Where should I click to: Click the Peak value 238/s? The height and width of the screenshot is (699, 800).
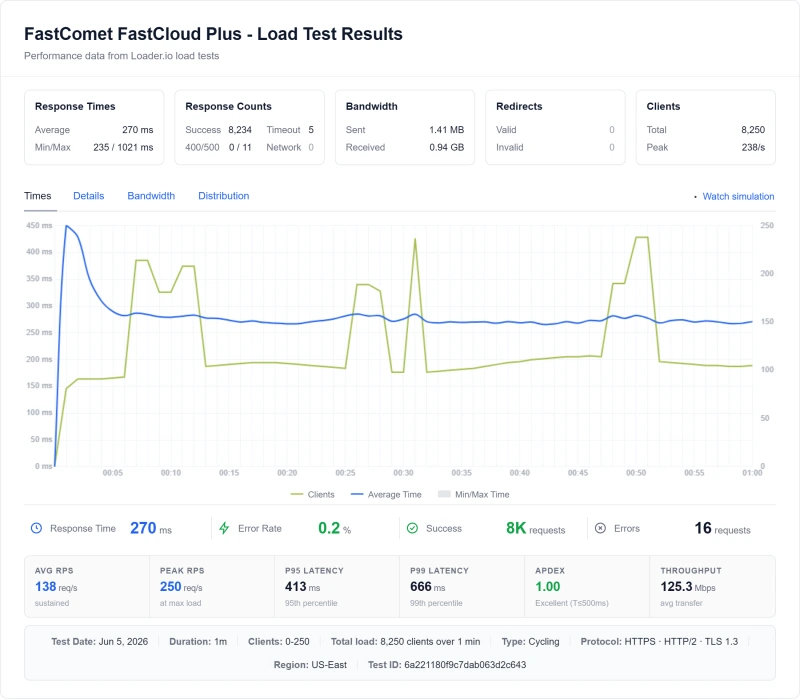point(753,147)
